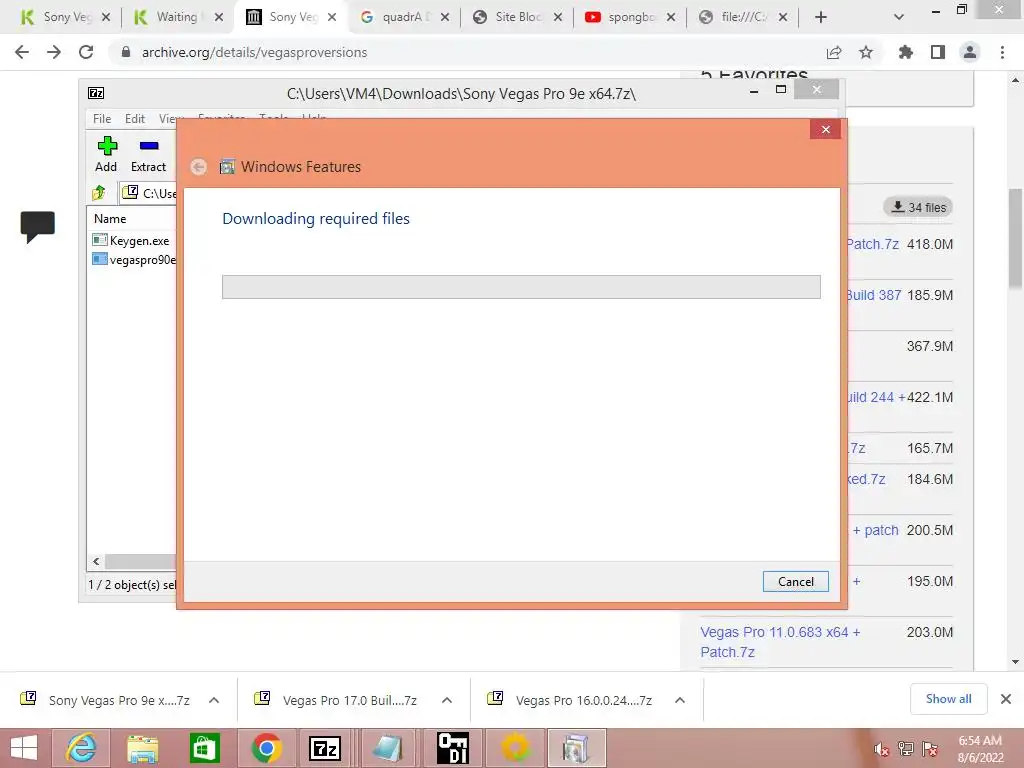Click the download progress bar
The width and height of the screenshot is (1024, 768).
(521, 287)
